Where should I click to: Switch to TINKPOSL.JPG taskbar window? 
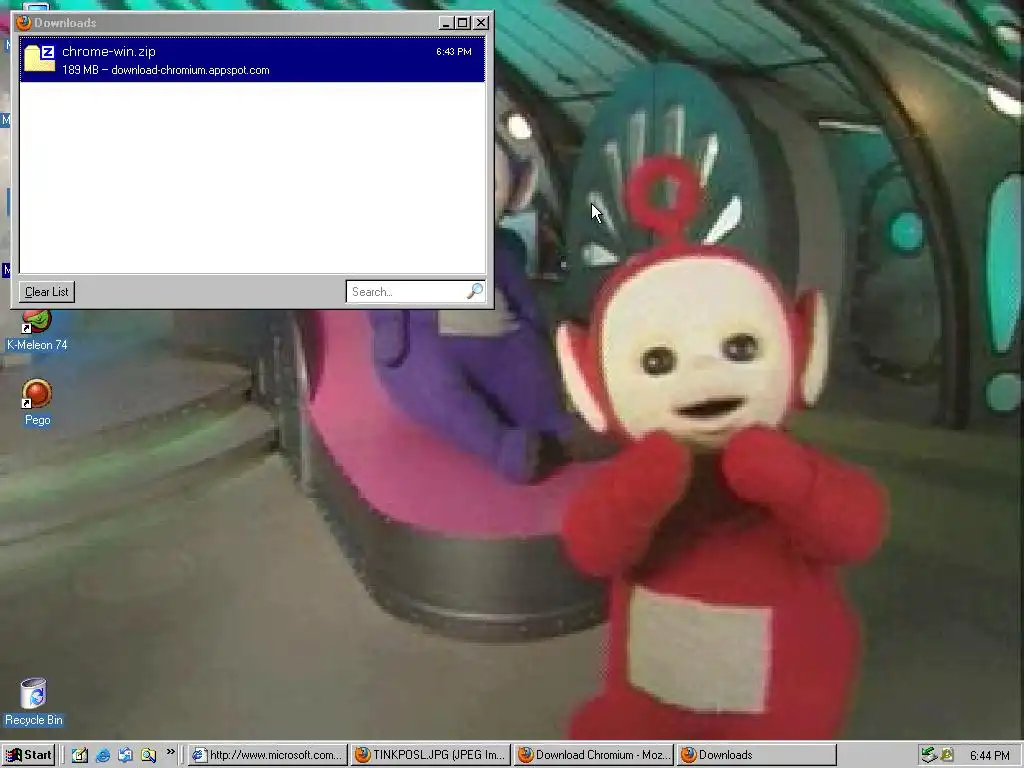[430, 755]
